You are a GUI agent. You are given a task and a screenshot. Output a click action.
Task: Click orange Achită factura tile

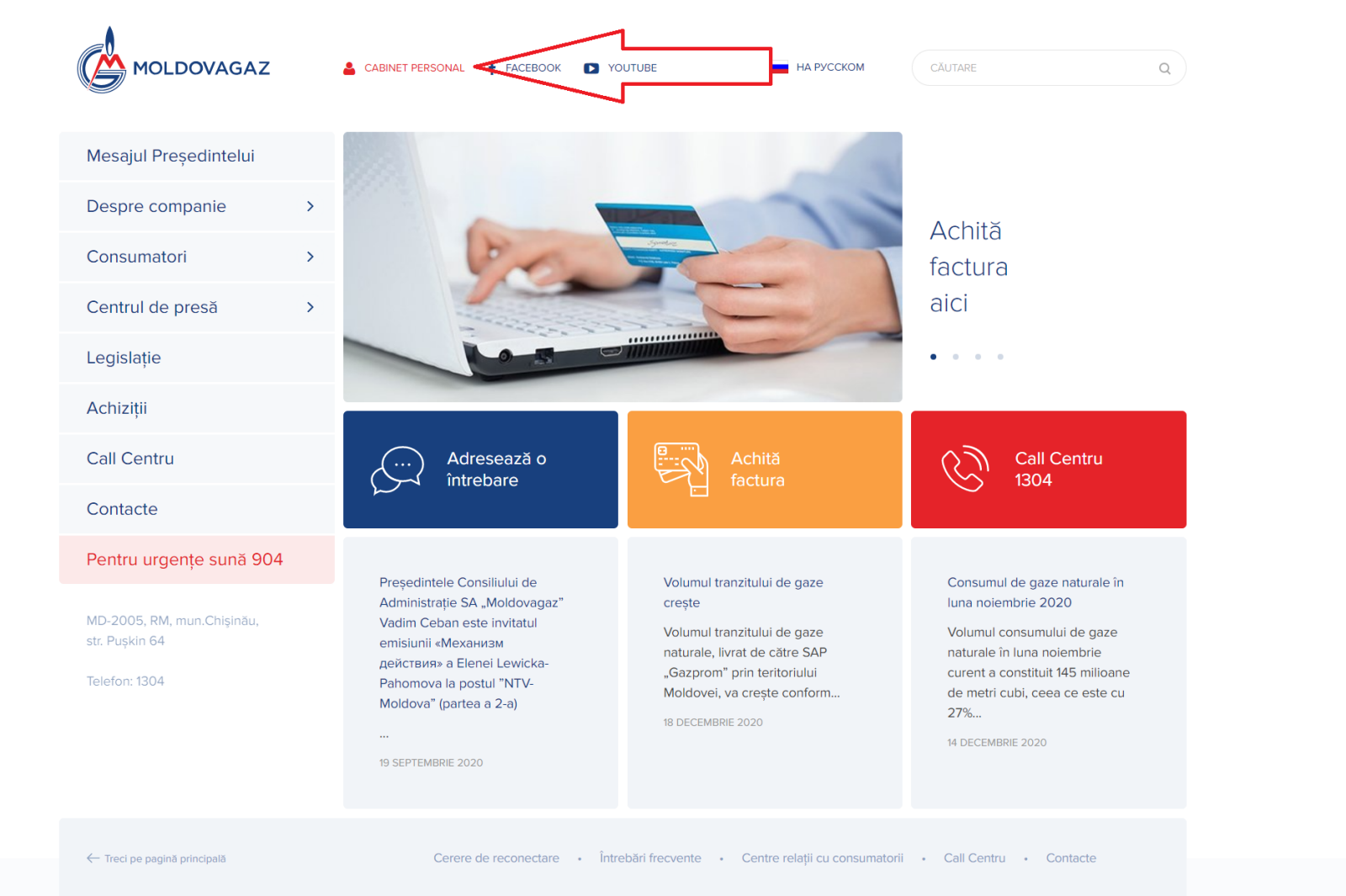[x=765, y=469]
